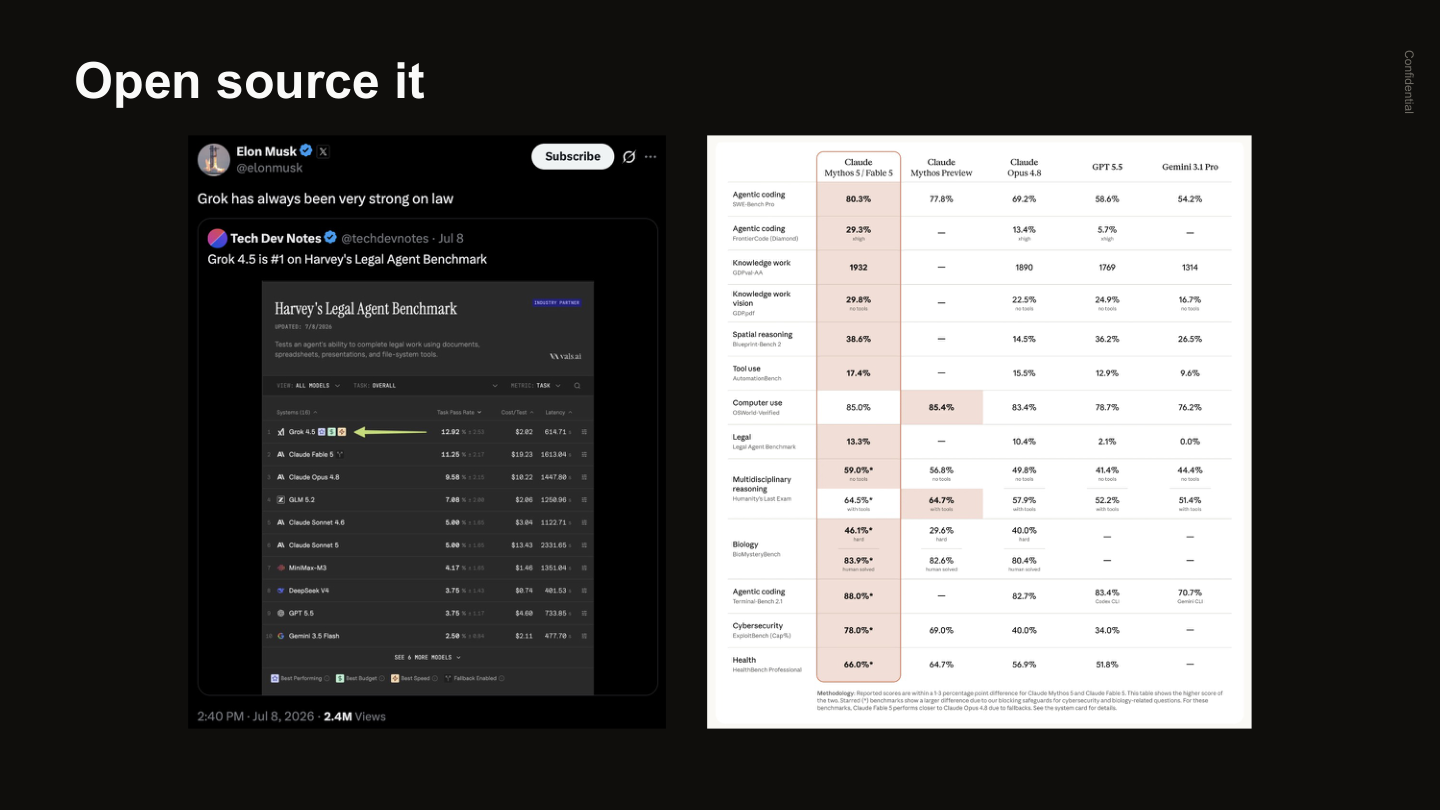Open the Metric: Task dropdown
This screenshot has height=810, width=1440.
tap(536, 386)
